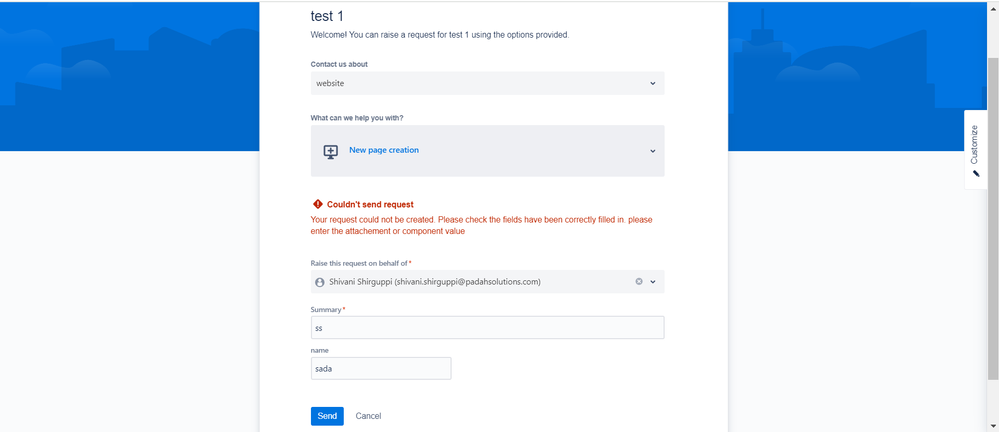The width and height of the screenshot is (999, 432).
Task: Click Shivani Shirguppi's email text in the field
Action: [x=468, y=282]
